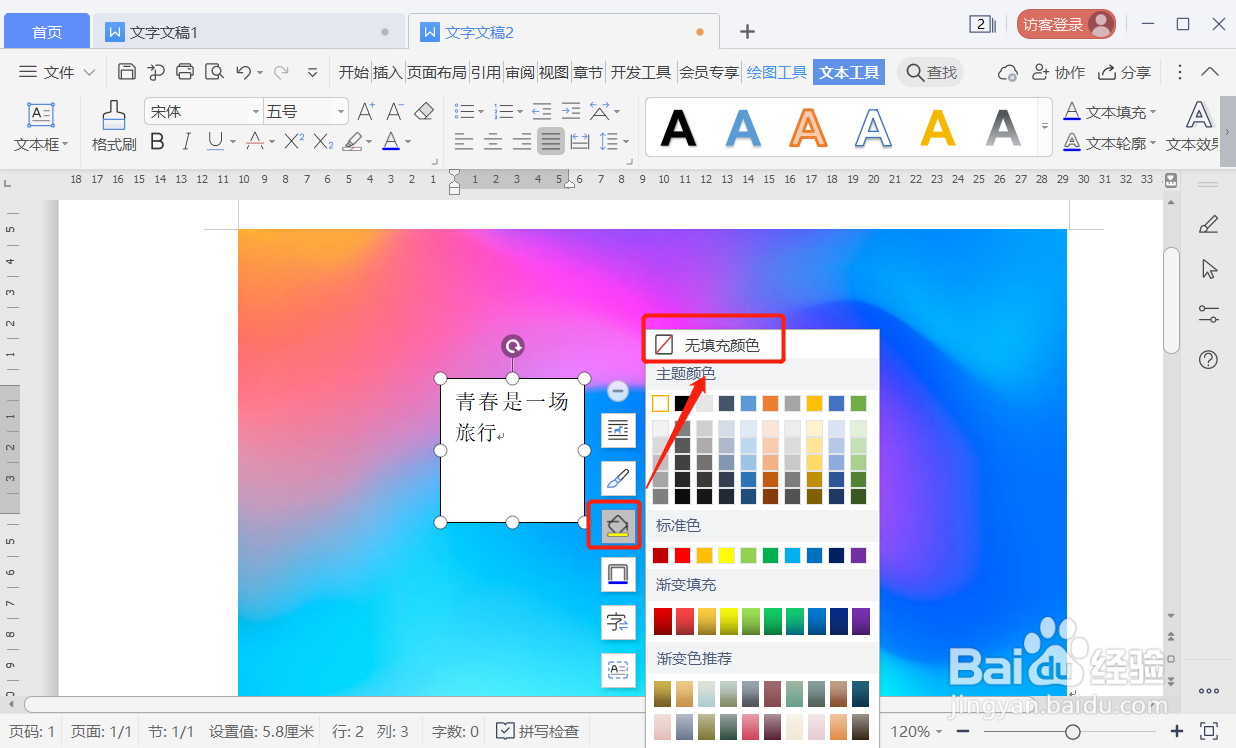Toggle italic formatting
1236x748 pixels.
click(x=184, y=141)
